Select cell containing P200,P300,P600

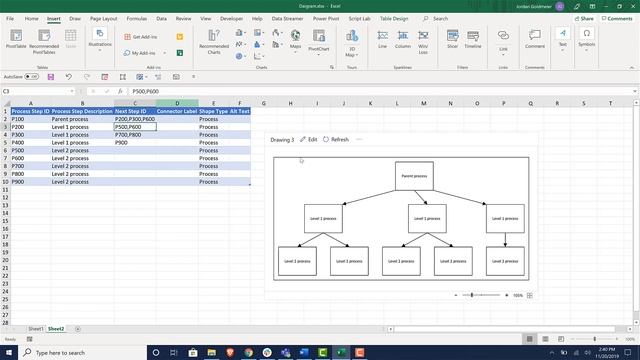point(135,119)
